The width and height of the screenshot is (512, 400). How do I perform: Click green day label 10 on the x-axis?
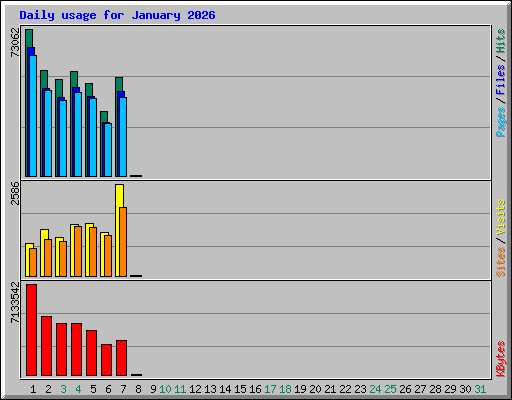pyautogui.click(x=165, y=389)
